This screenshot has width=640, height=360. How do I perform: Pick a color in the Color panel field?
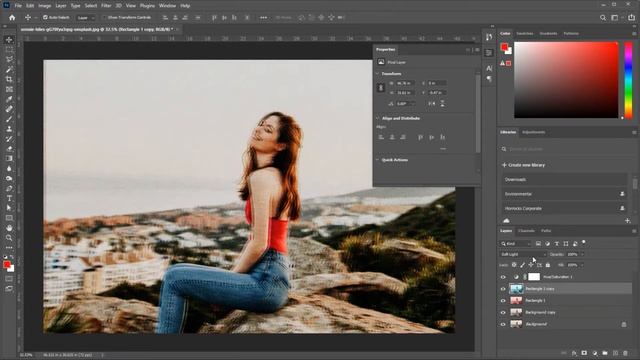tap(566, 80)
